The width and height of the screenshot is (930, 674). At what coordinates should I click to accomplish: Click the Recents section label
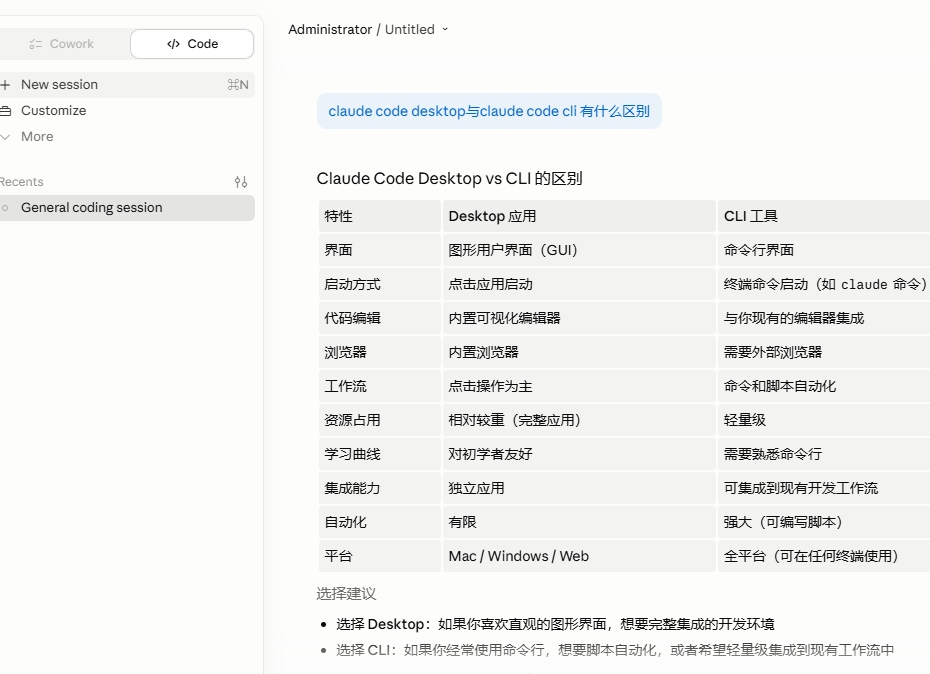(22, 182)
